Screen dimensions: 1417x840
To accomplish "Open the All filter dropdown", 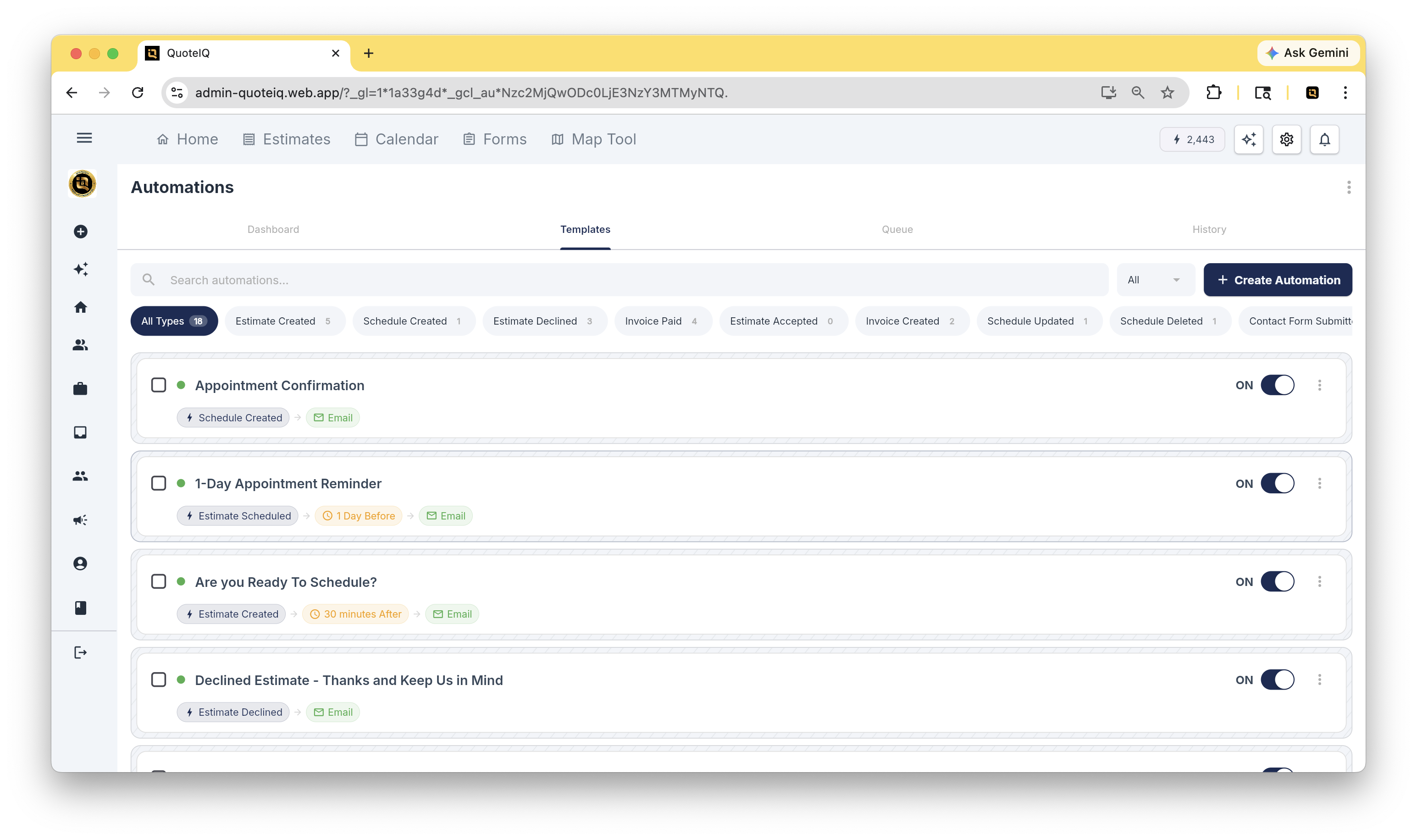I will pyautogui.click(x=1156, y=280).
